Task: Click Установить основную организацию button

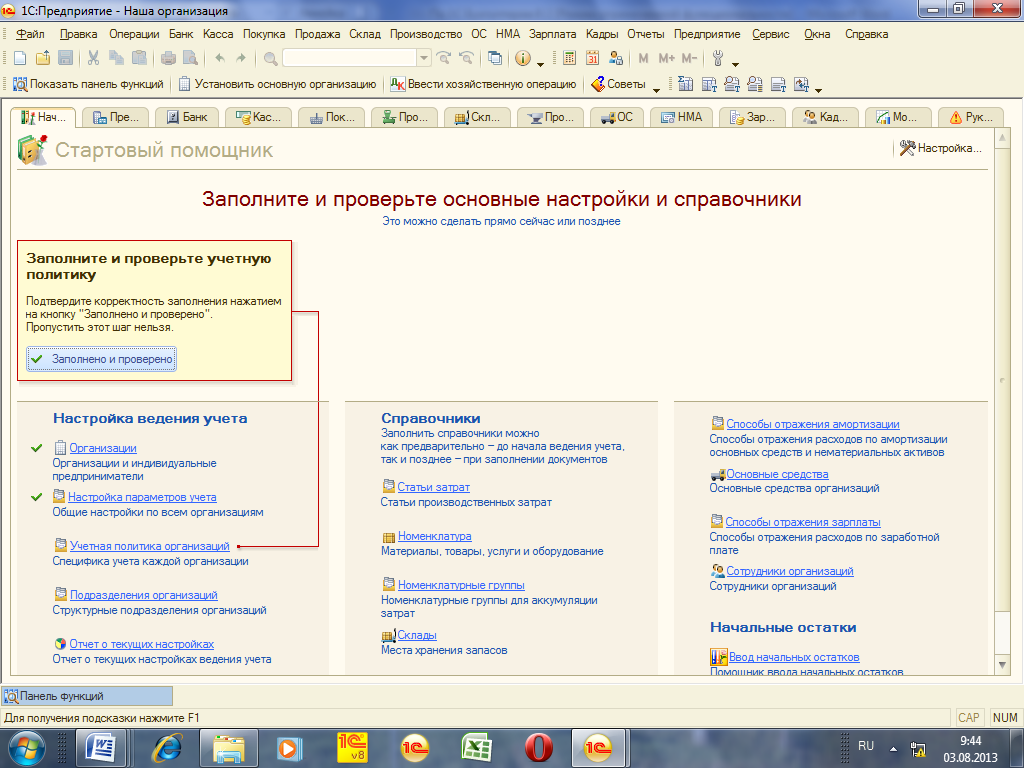Action: pos(278,84)
